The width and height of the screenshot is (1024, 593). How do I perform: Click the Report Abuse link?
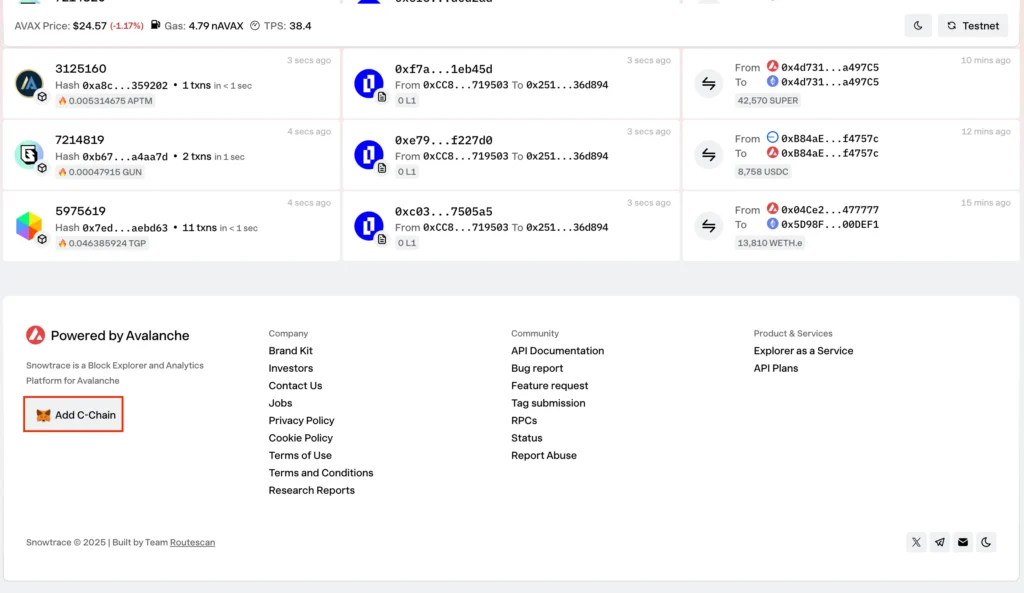[543, 456]
